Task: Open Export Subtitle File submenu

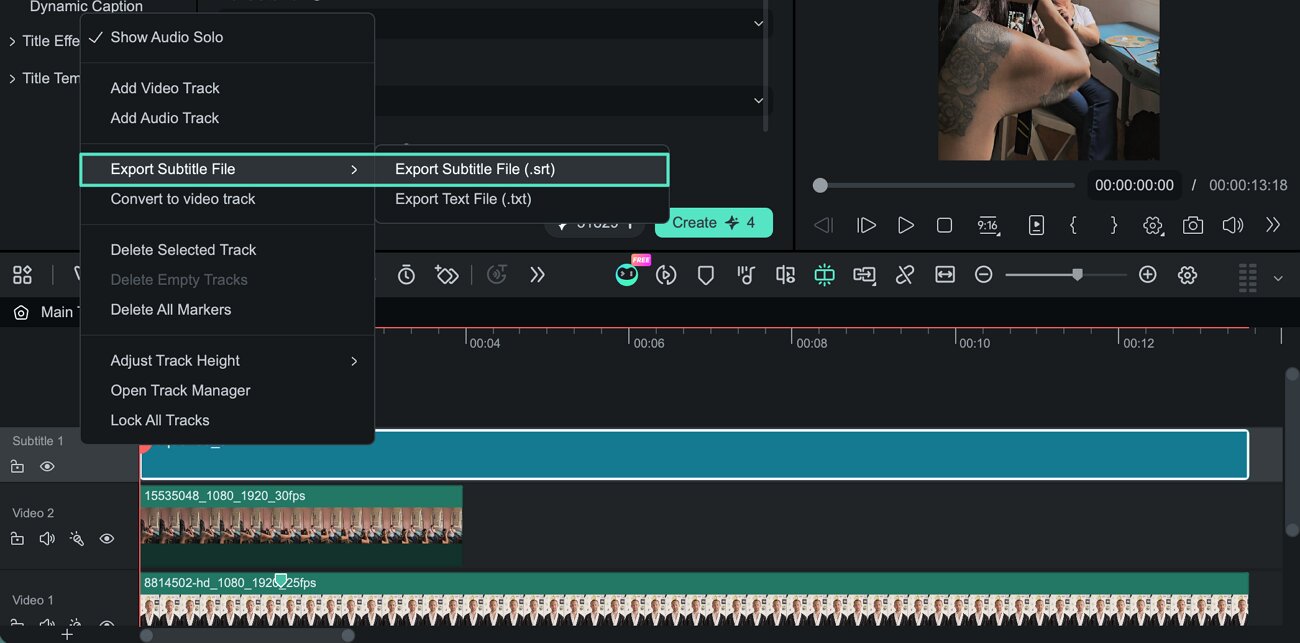Action: pos(227,169)
